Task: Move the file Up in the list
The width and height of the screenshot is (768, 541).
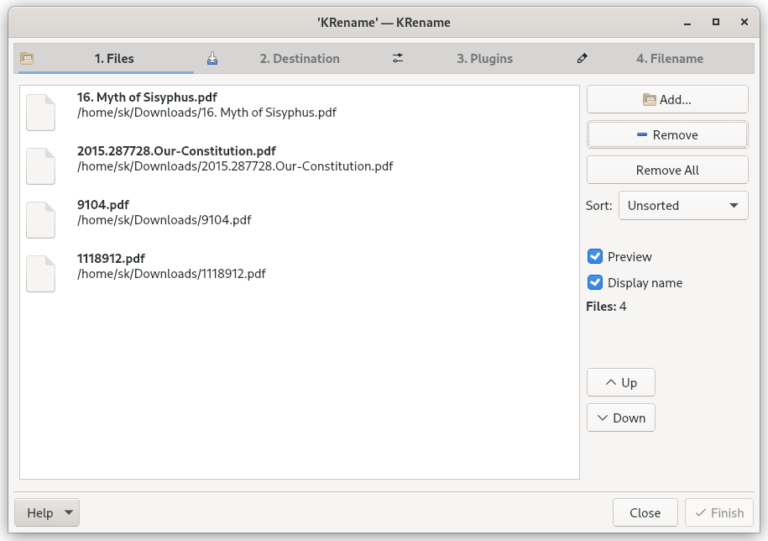Action: tap(620, 383)
